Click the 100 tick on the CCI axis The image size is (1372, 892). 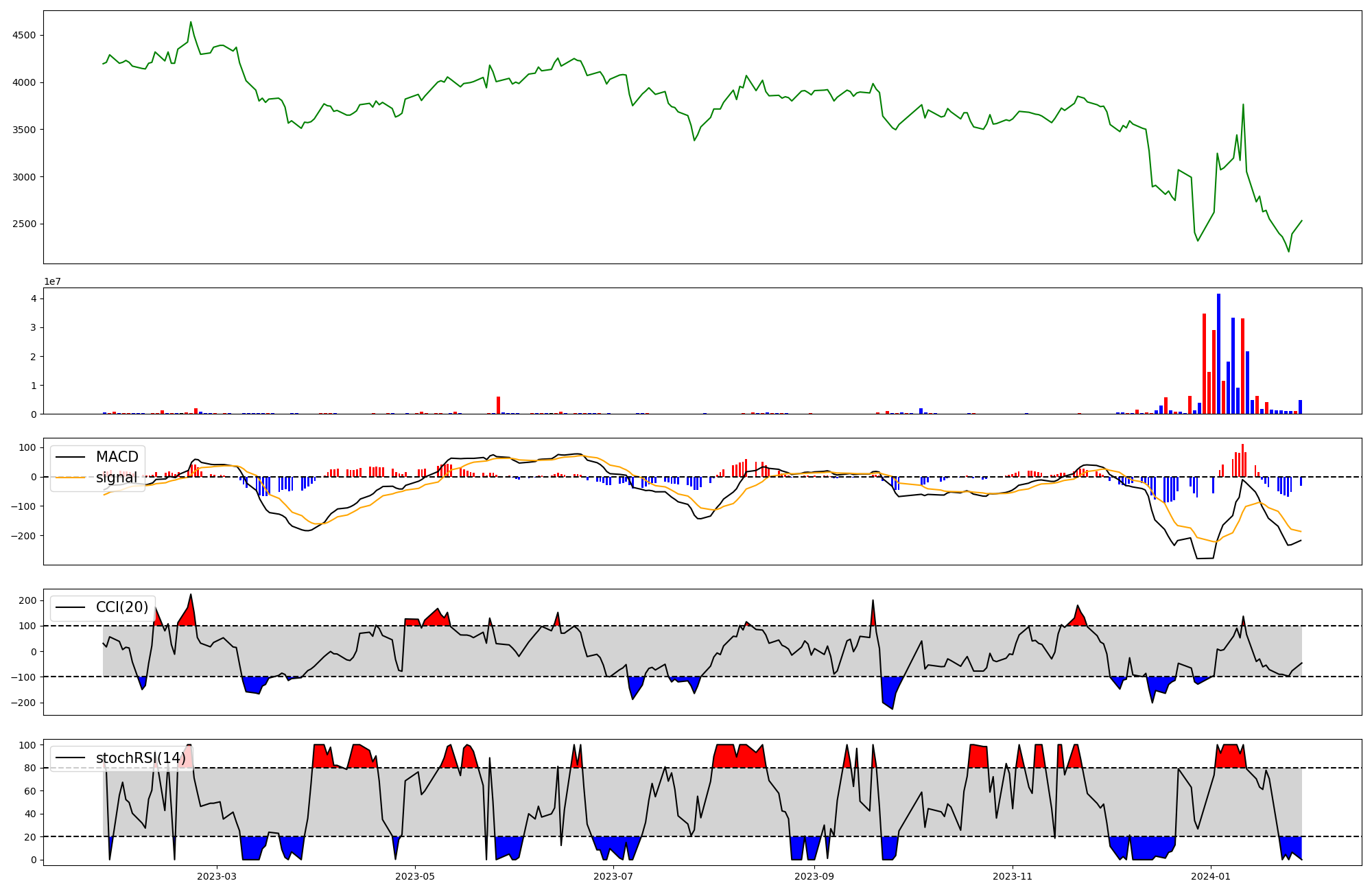27,626
